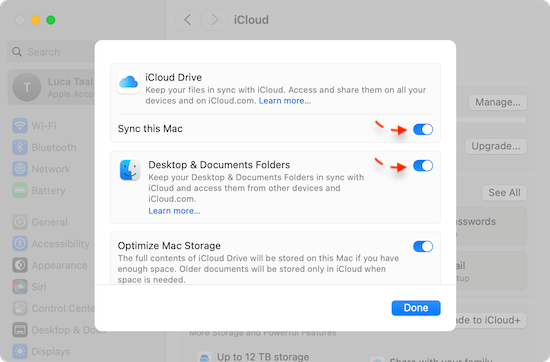Click the Search field in sidebar

51,52
